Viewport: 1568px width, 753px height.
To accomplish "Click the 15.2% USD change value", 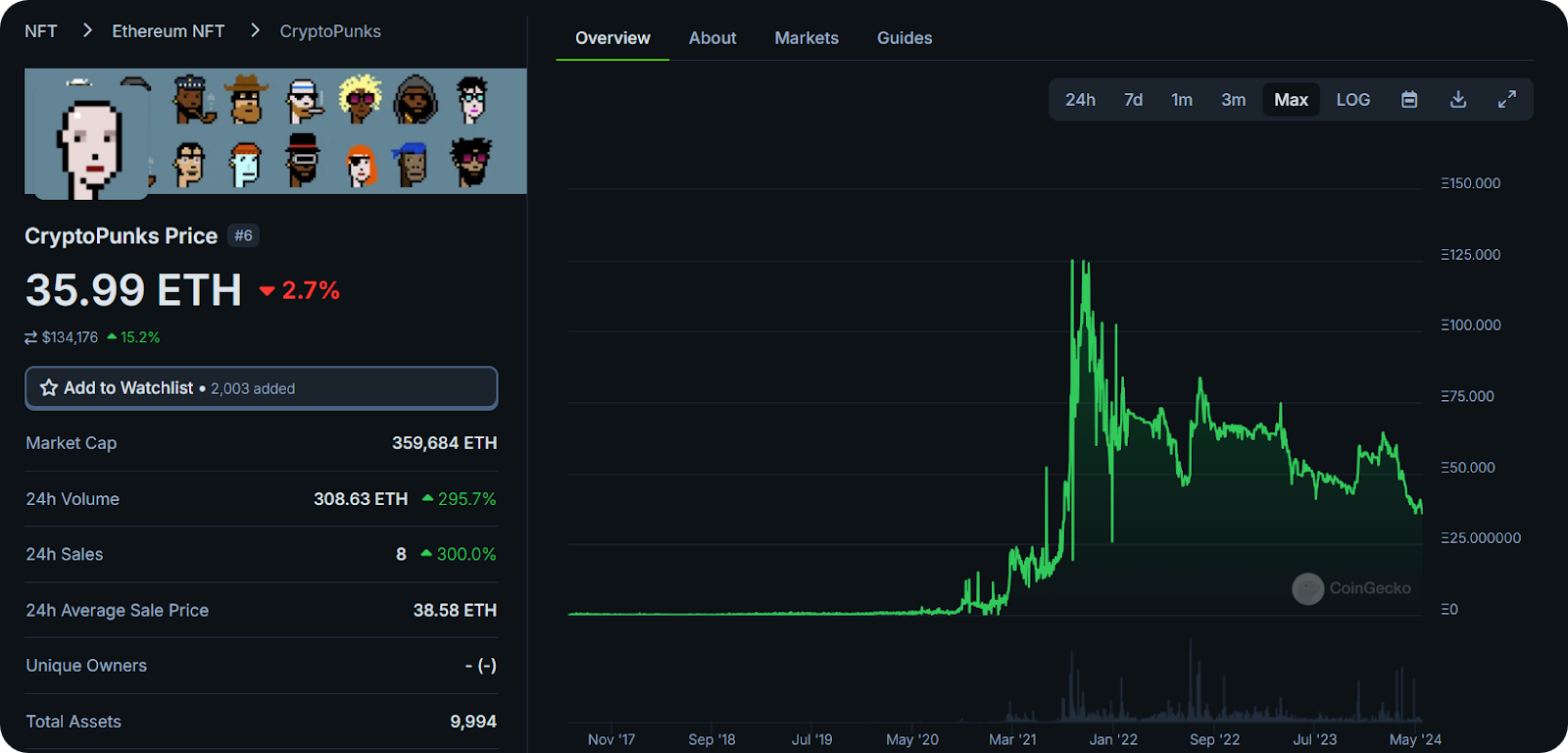I will point(133,337).
